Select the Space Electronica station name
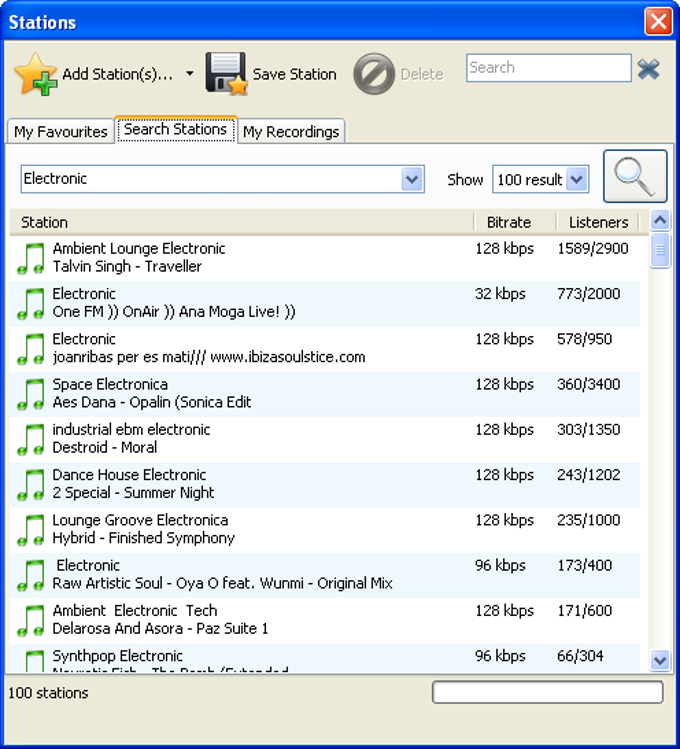 point(110,384)
